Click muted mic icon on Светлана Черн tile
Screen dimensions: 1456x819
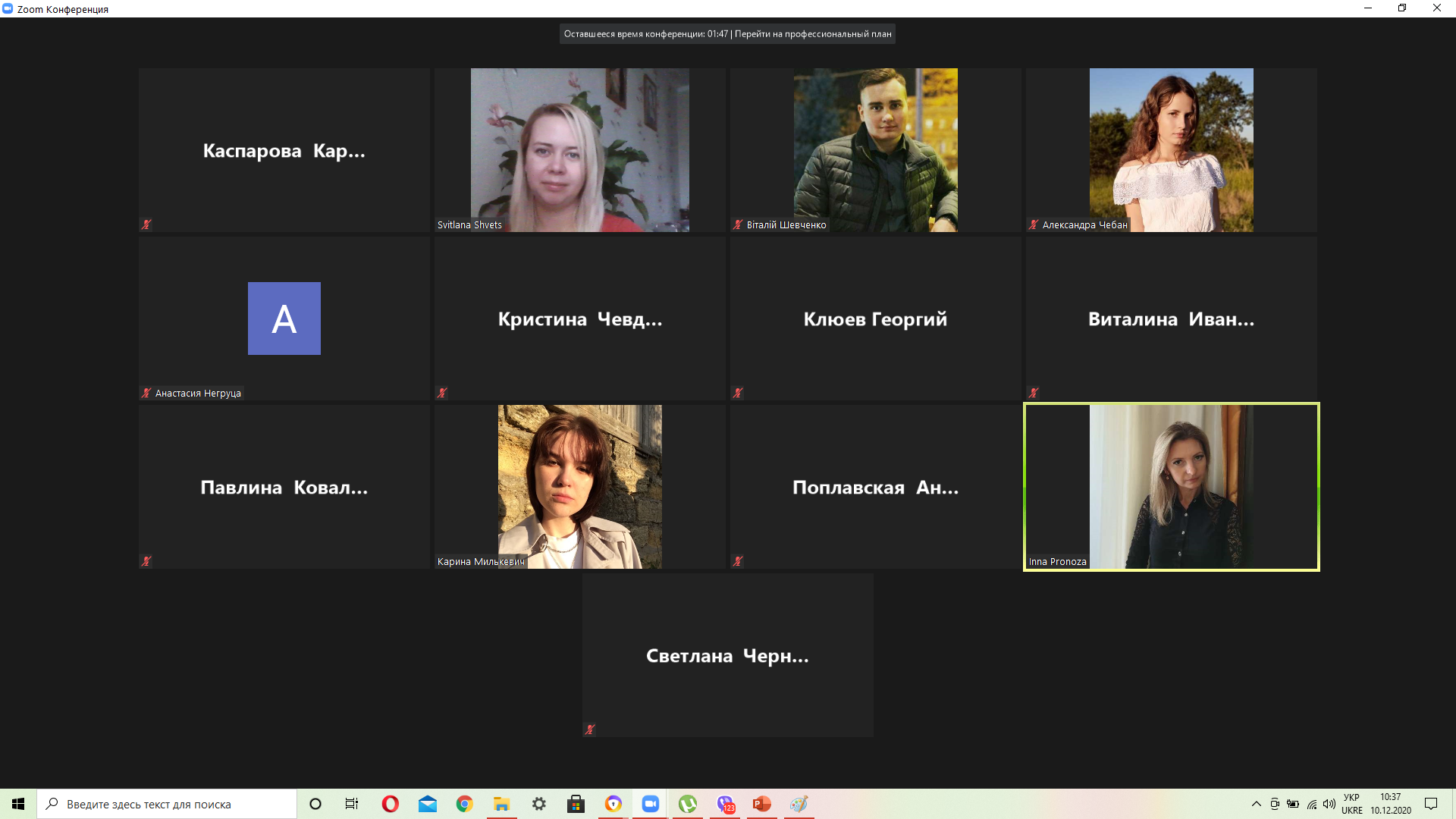[590, 730]
